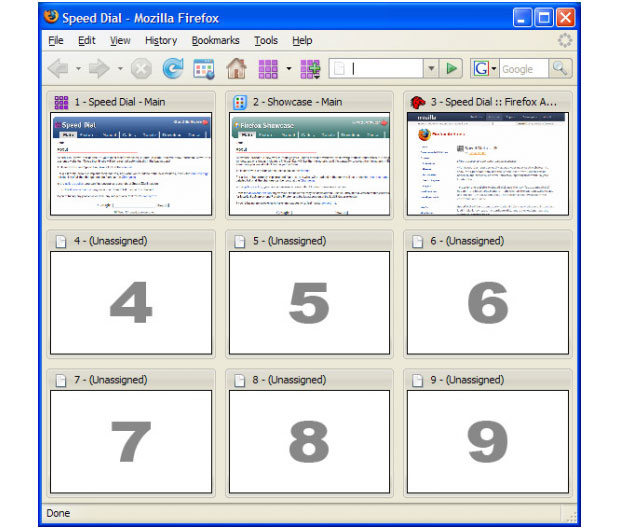Open the Showcase - Main thumbnail
The height and width of the screenshot is (530, 620).
pos(309,164)
